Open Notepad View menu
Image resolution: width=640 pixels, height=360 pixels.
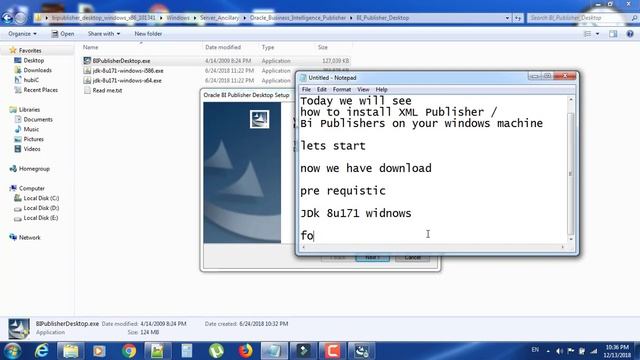363,89
